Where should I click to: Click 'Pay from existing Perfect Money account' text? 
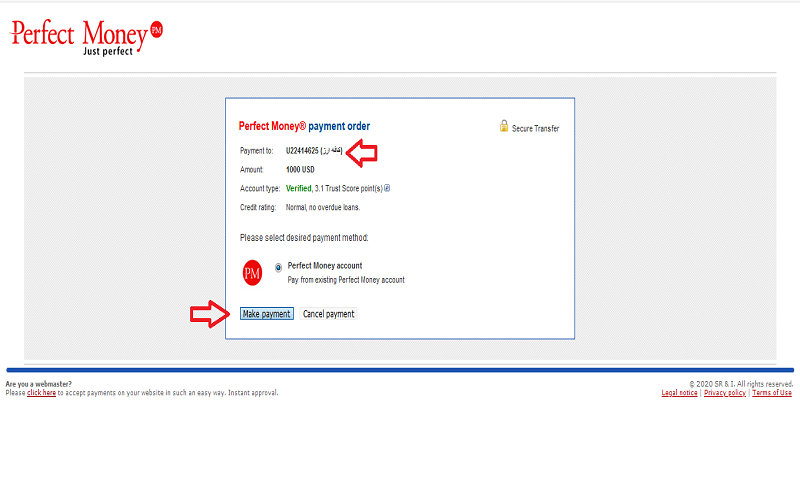pyautogui.click(x=346, y=280)
